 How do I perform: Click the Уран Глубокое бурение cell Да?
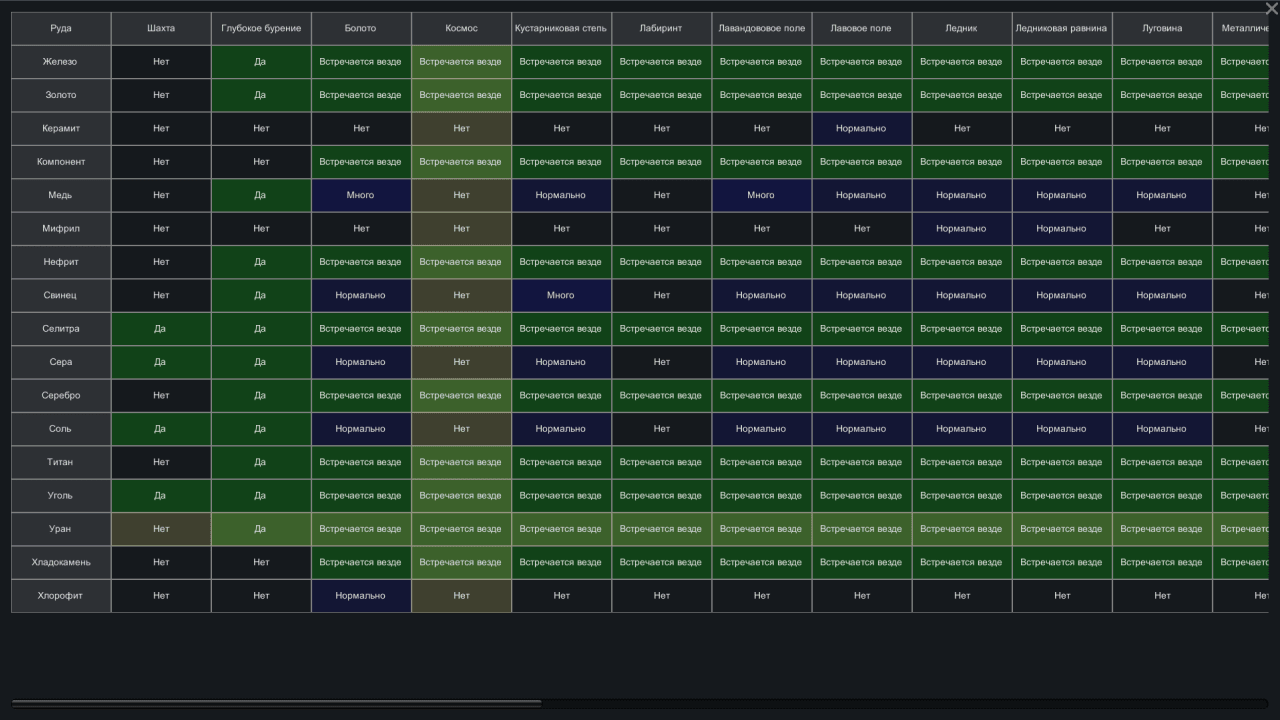(x=261, y=528)
